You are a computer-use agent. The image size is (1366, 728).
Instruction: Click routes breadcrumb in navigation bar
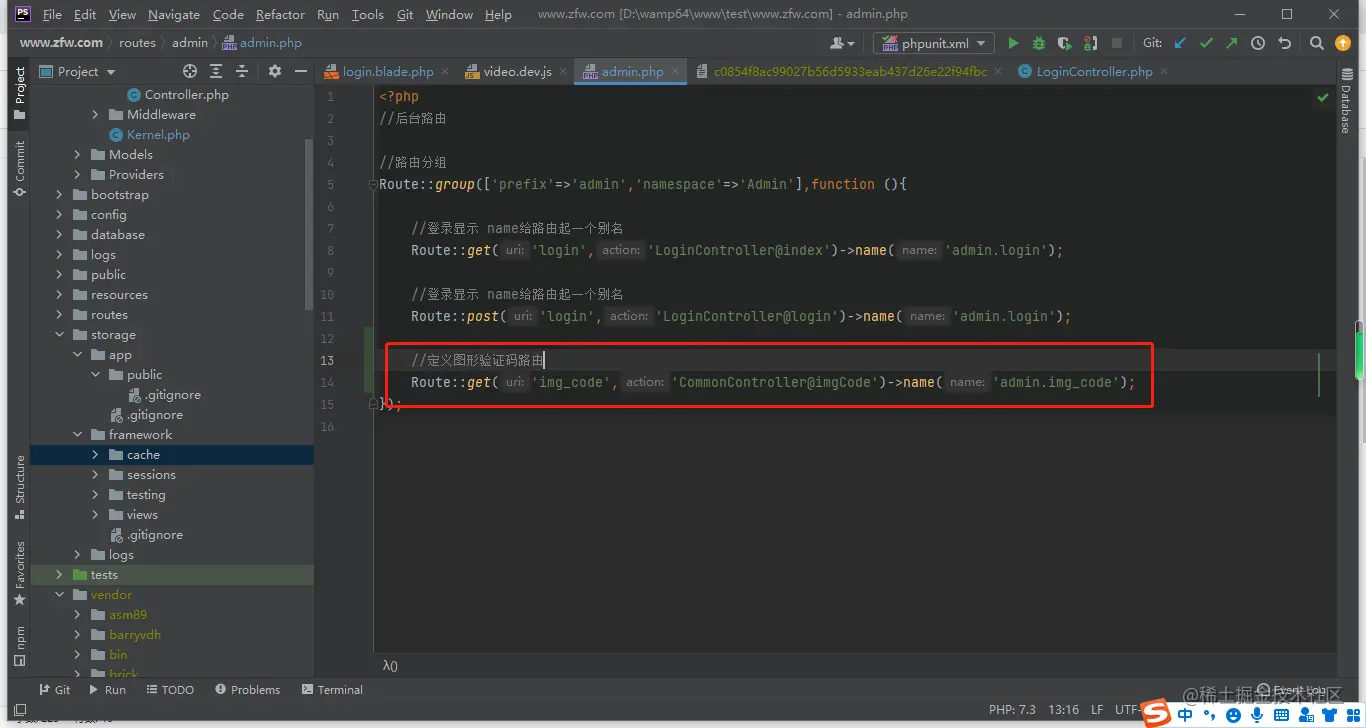(x=137, y=43)
